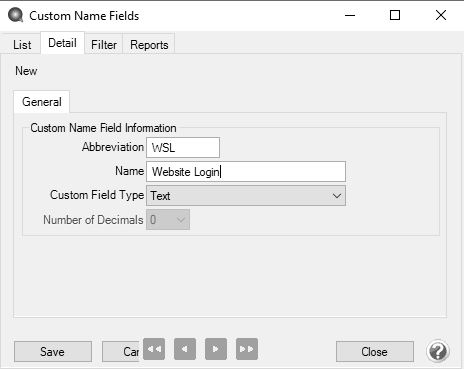Open help question mark icon

click(x=437, y=351)
